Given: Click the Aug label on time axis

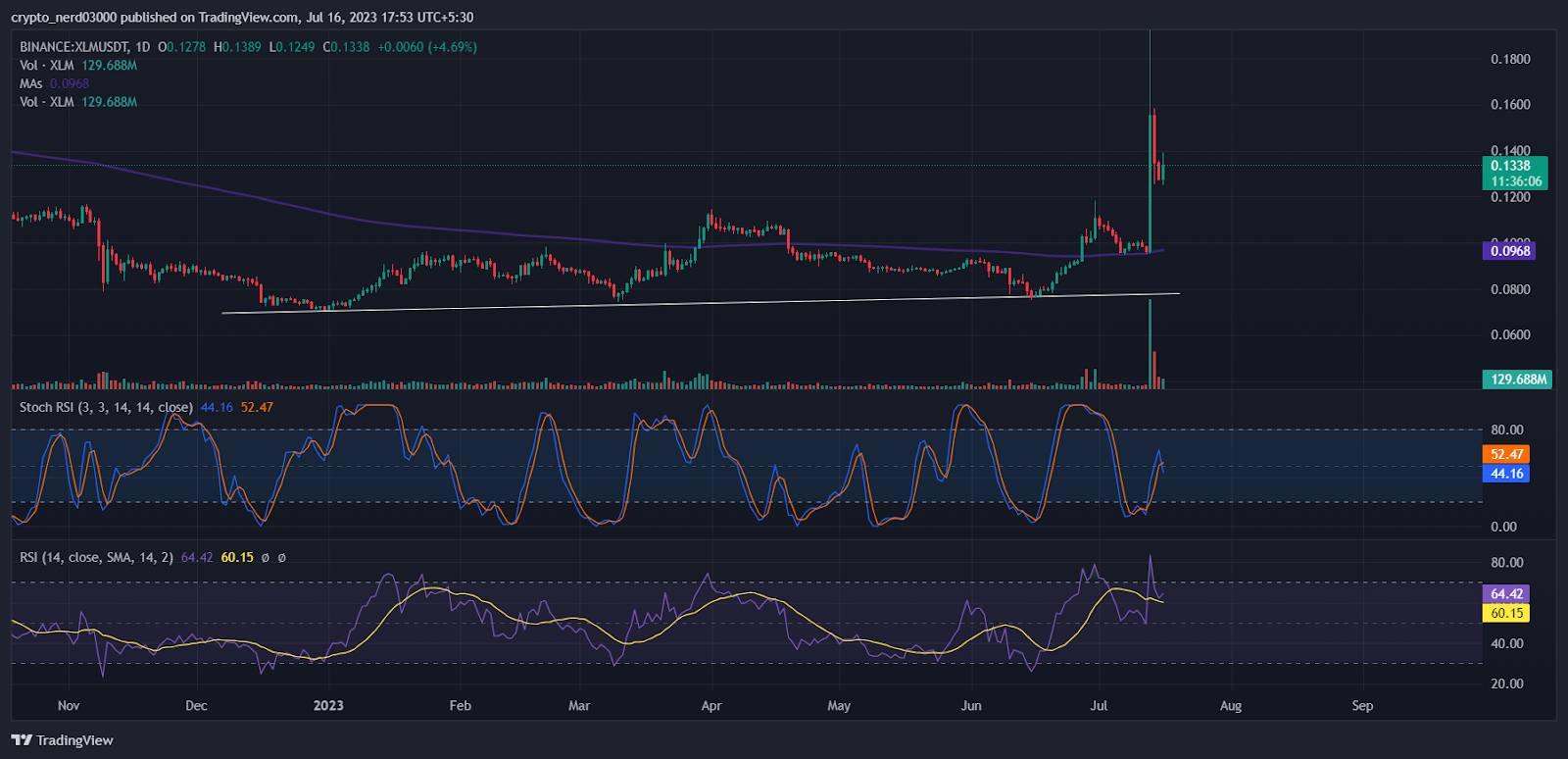Looking at the screenshot, I should point(1231,706).
